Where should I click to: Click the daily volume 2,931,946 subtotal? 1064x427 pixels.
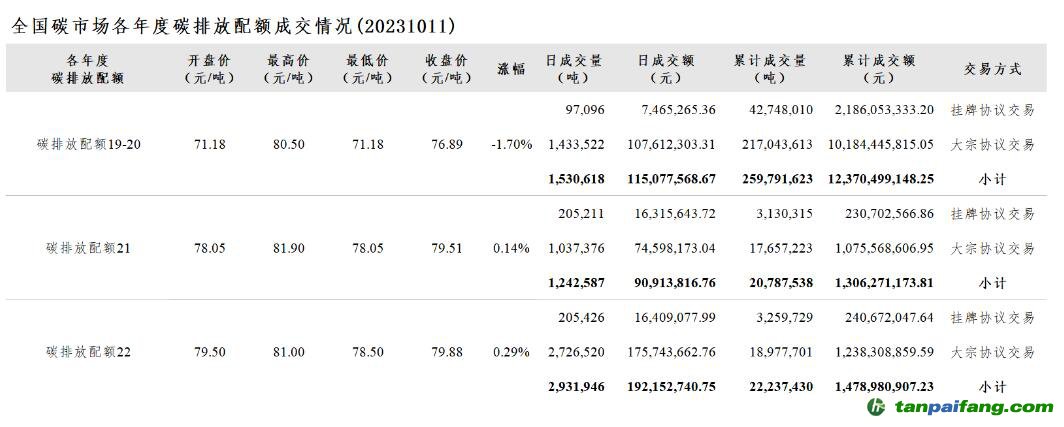[x=576, y=386]
